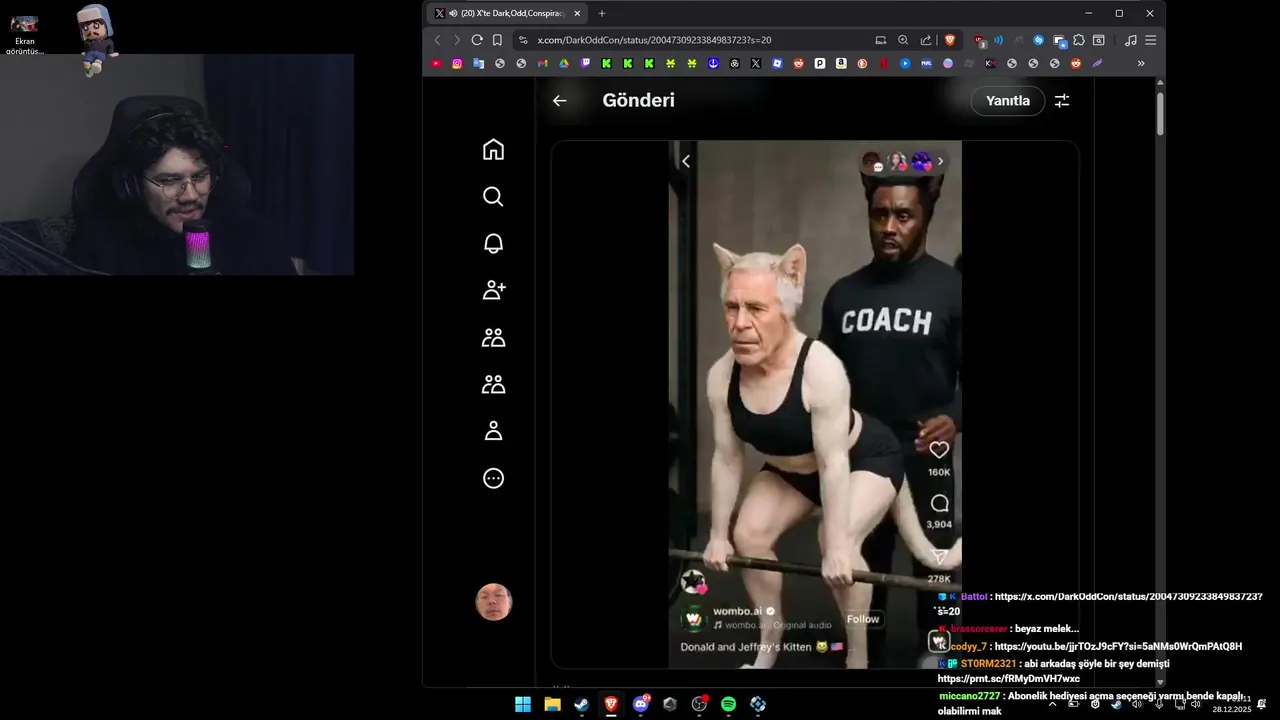Click the Yanıtla reply button

tap(1007, 100)
